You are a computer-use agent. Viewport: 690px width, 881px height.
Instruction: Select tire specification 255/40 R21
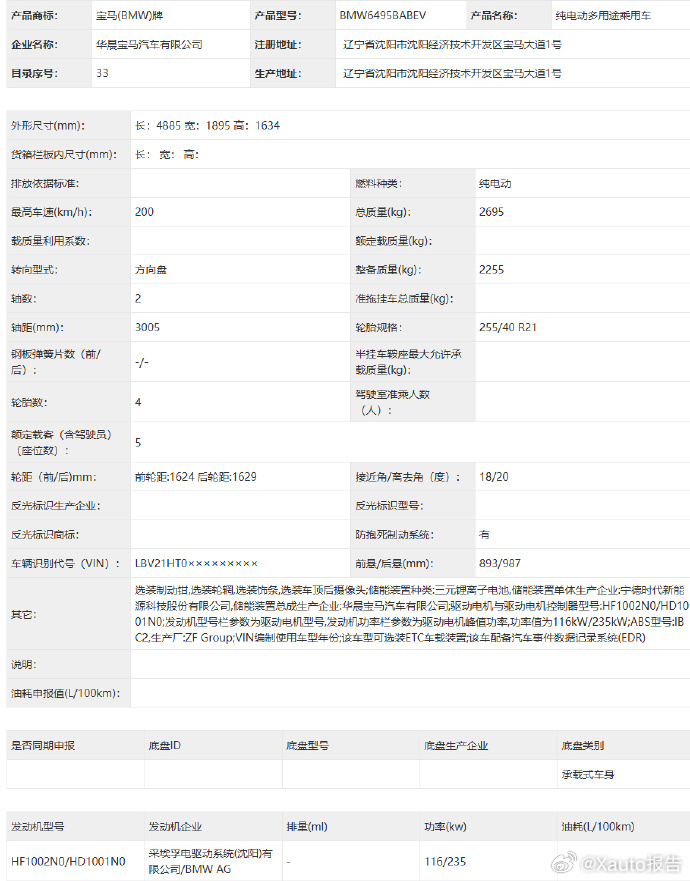(508, 327)
